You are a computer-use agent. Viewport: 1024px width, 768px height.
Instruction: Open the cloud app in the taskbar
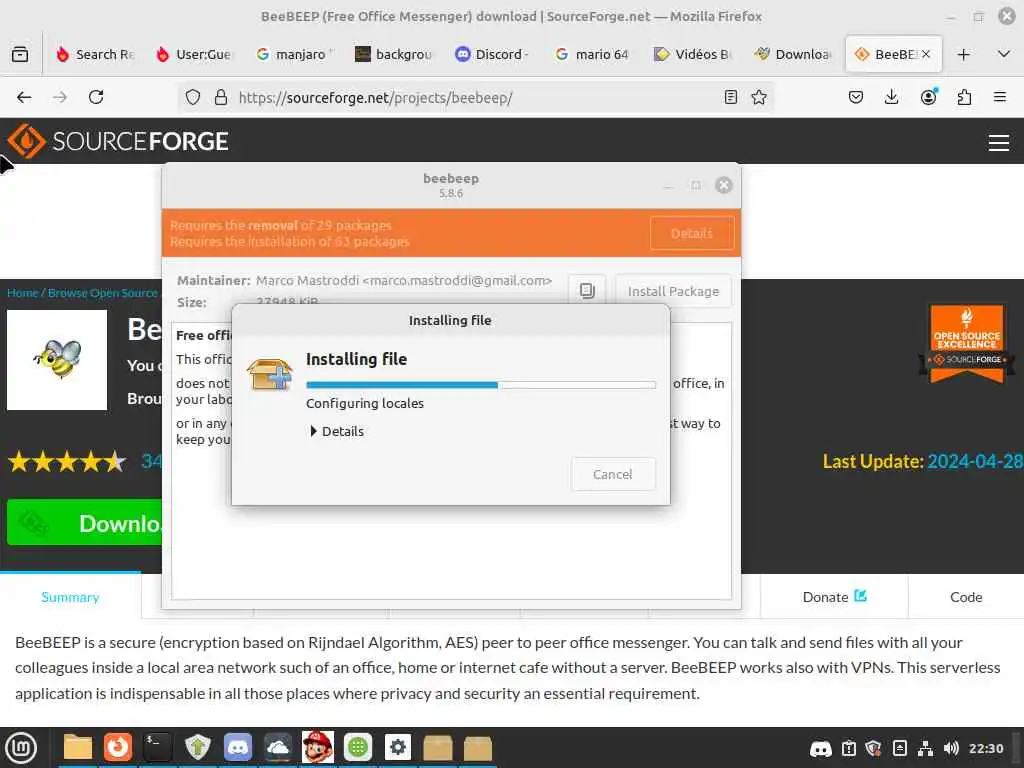[x=278, y=747]
